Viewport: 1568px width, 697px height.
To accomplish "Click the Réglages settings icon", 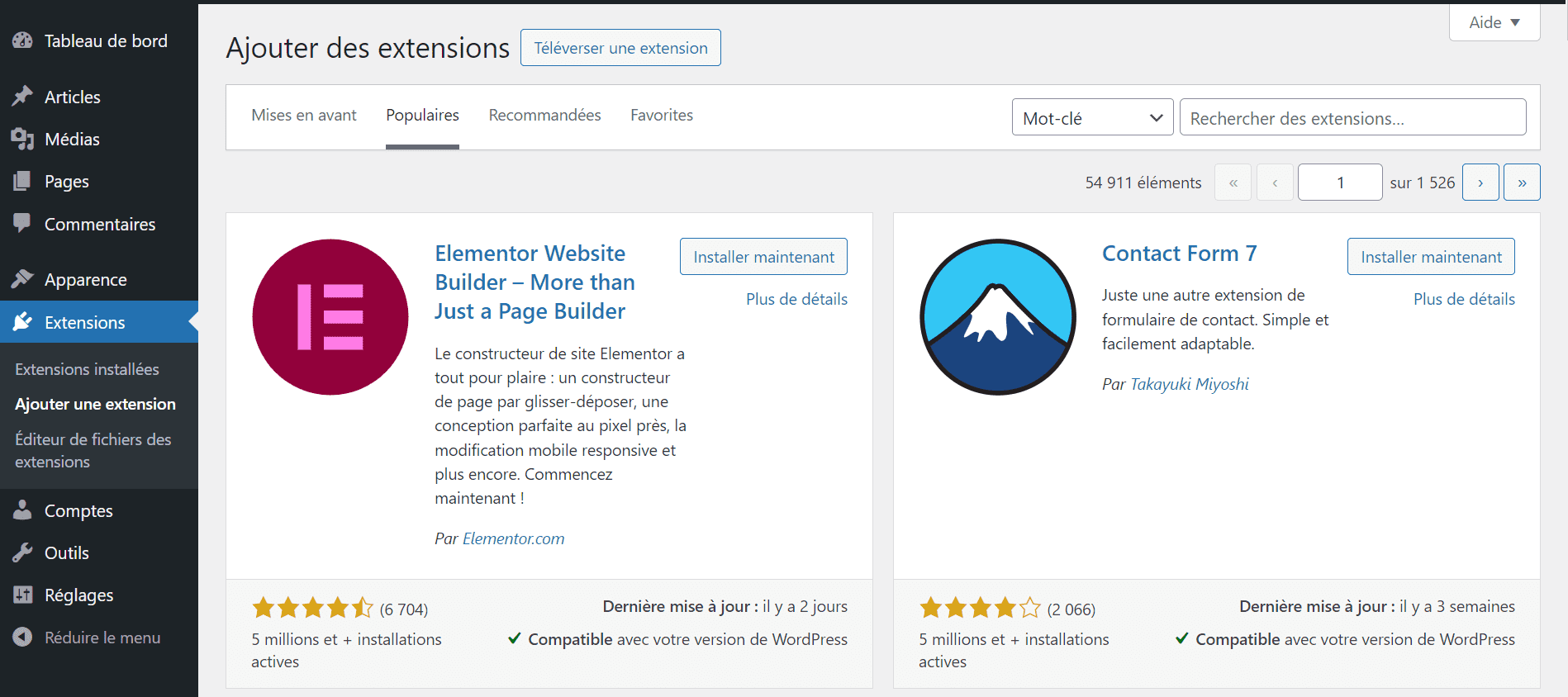I will click(x=22, y=595).
